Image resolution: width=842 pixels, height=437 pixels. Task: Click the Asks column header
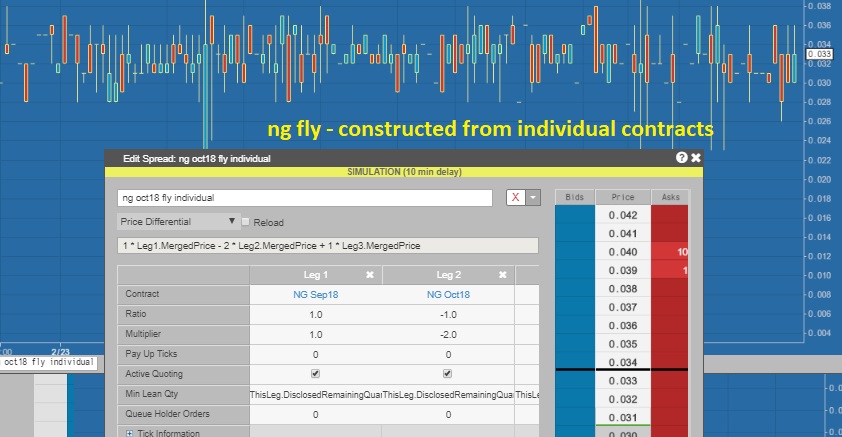point(670,197)
